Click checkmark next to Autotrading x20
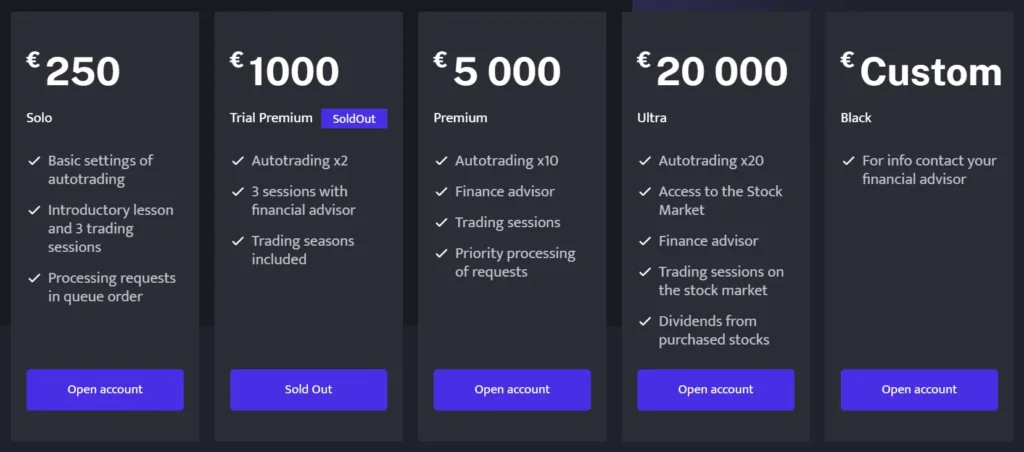The height and width of the screenshot is (452, 1024). point(645,161)
